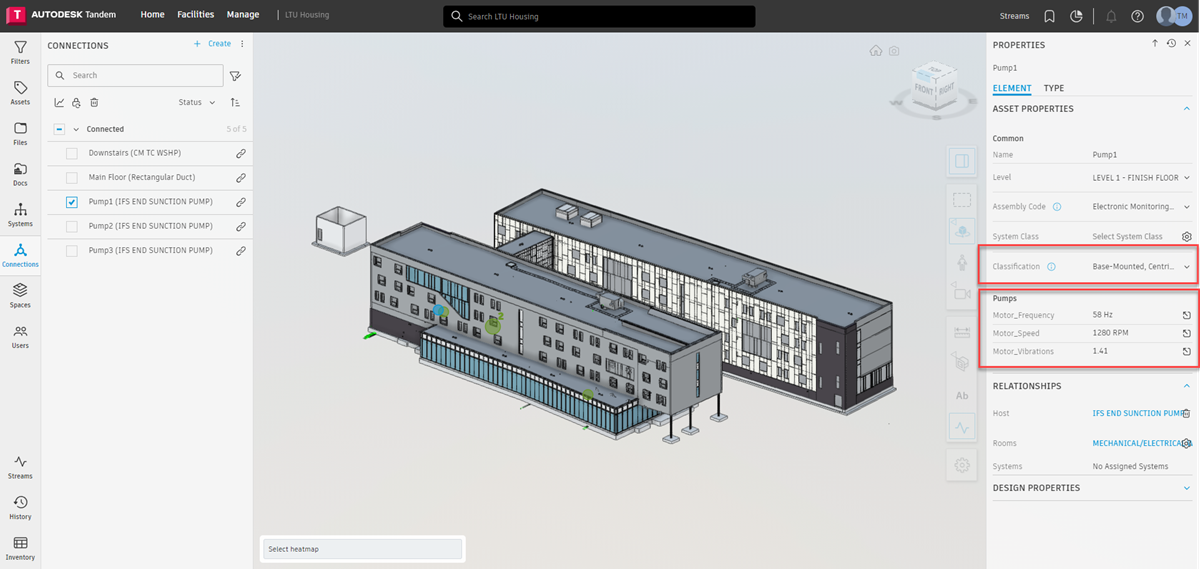The height and width of the screenshot is (569, 1200).
Task: Open the Users panel
Action: coord(20,337)
